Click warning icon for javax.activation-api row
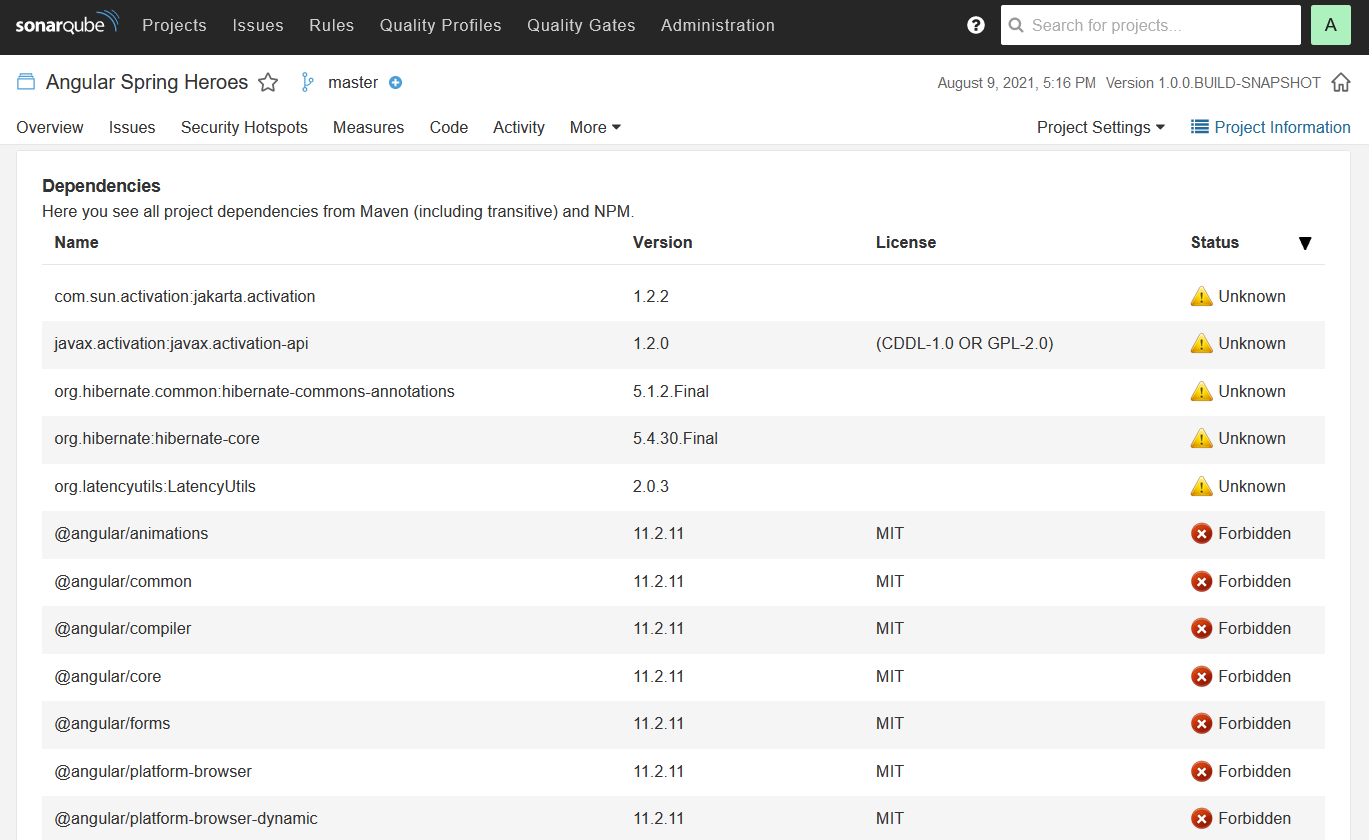 point(1201,343)
